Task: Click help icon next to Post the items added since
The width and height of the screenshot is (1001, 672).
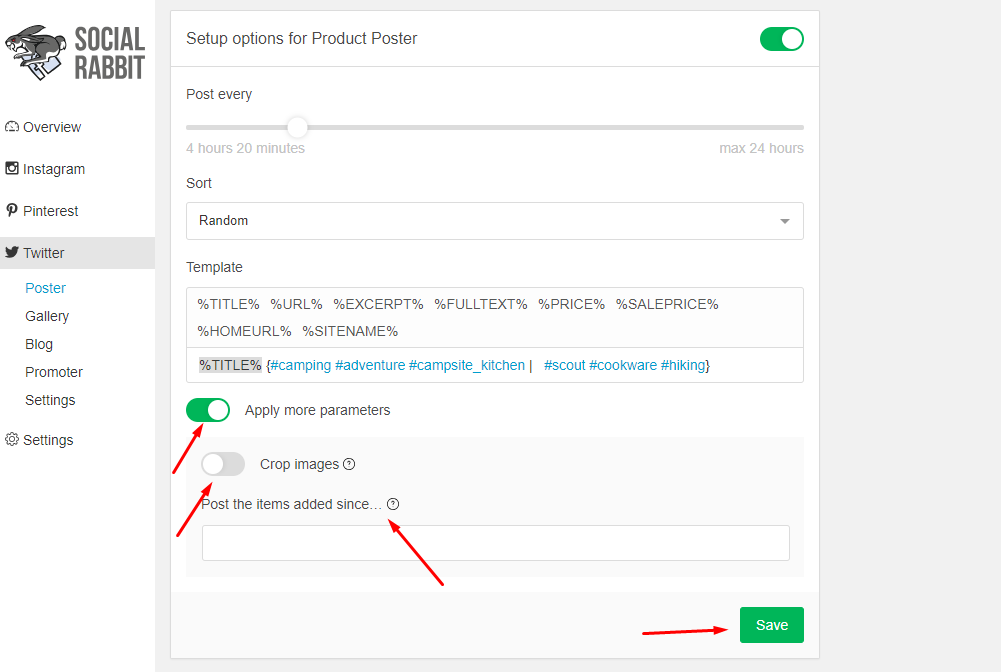Action: pyautogui.click(x=393, y=504)
